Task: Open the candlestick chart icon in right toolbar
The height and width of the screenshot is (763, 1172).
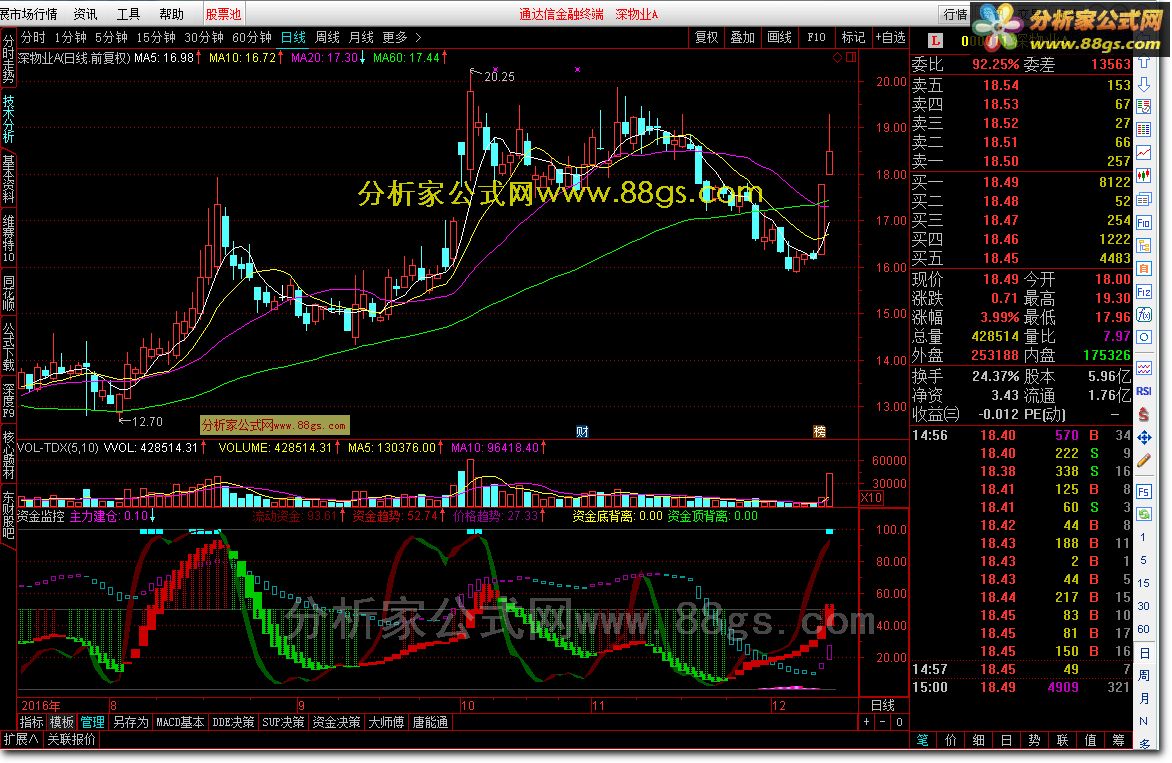Action: [1144, 176]
